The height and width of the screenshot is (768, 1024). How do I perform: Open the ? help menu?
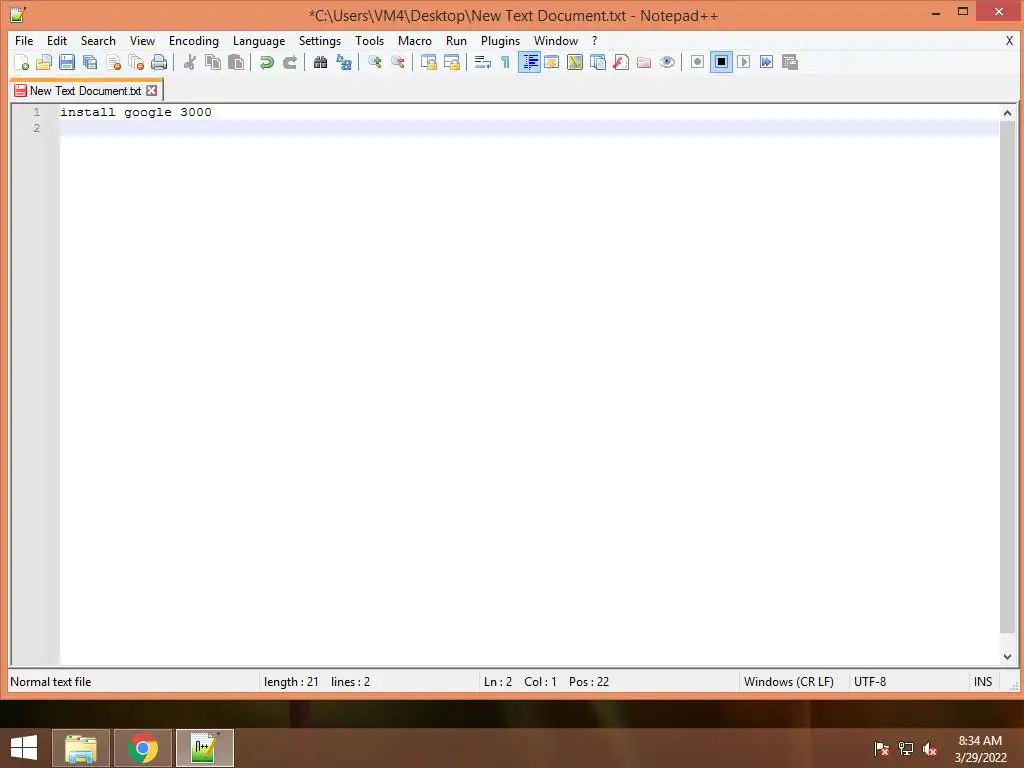594,40
